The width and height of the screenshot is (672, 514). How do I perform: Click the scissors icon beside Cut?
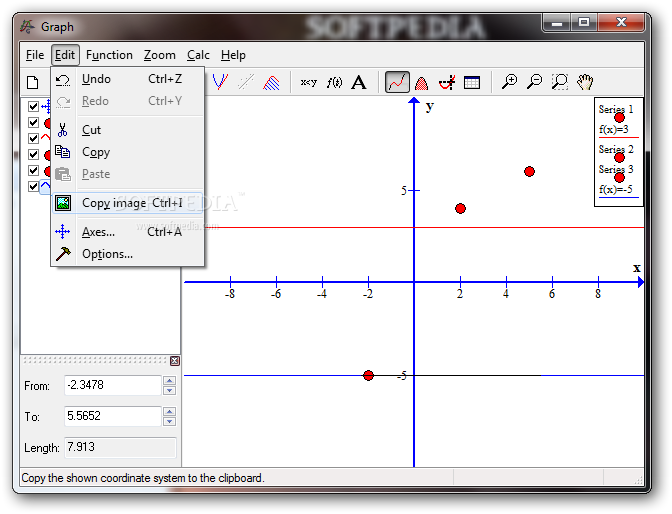click(63, 130)
